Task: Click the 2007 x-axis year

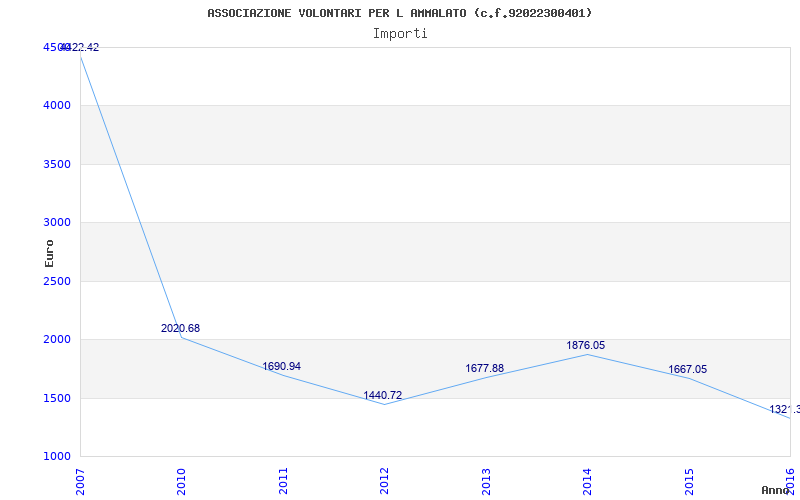Action: (x=80, y=481)
